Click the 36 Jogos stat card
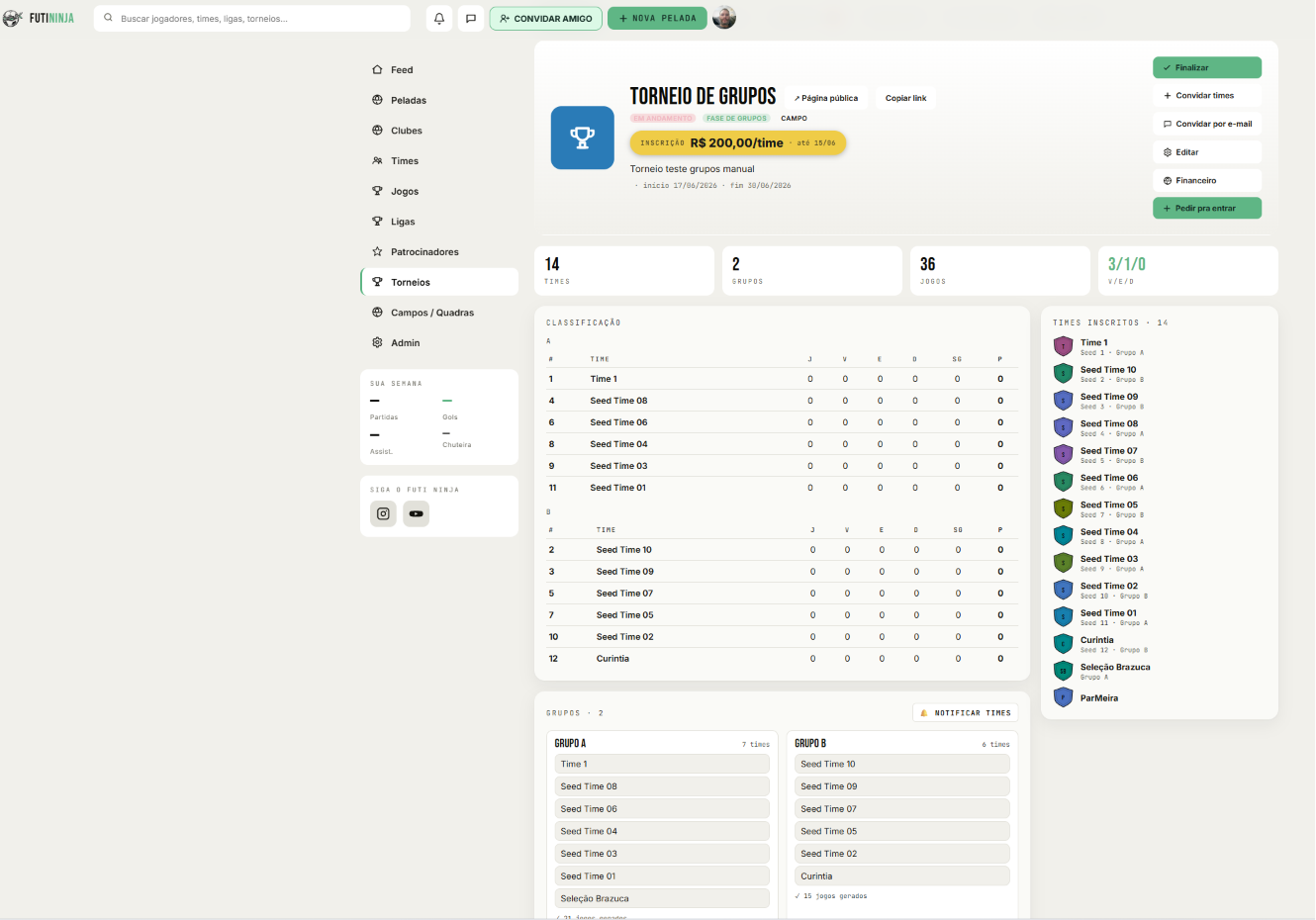 [1000, 271]
